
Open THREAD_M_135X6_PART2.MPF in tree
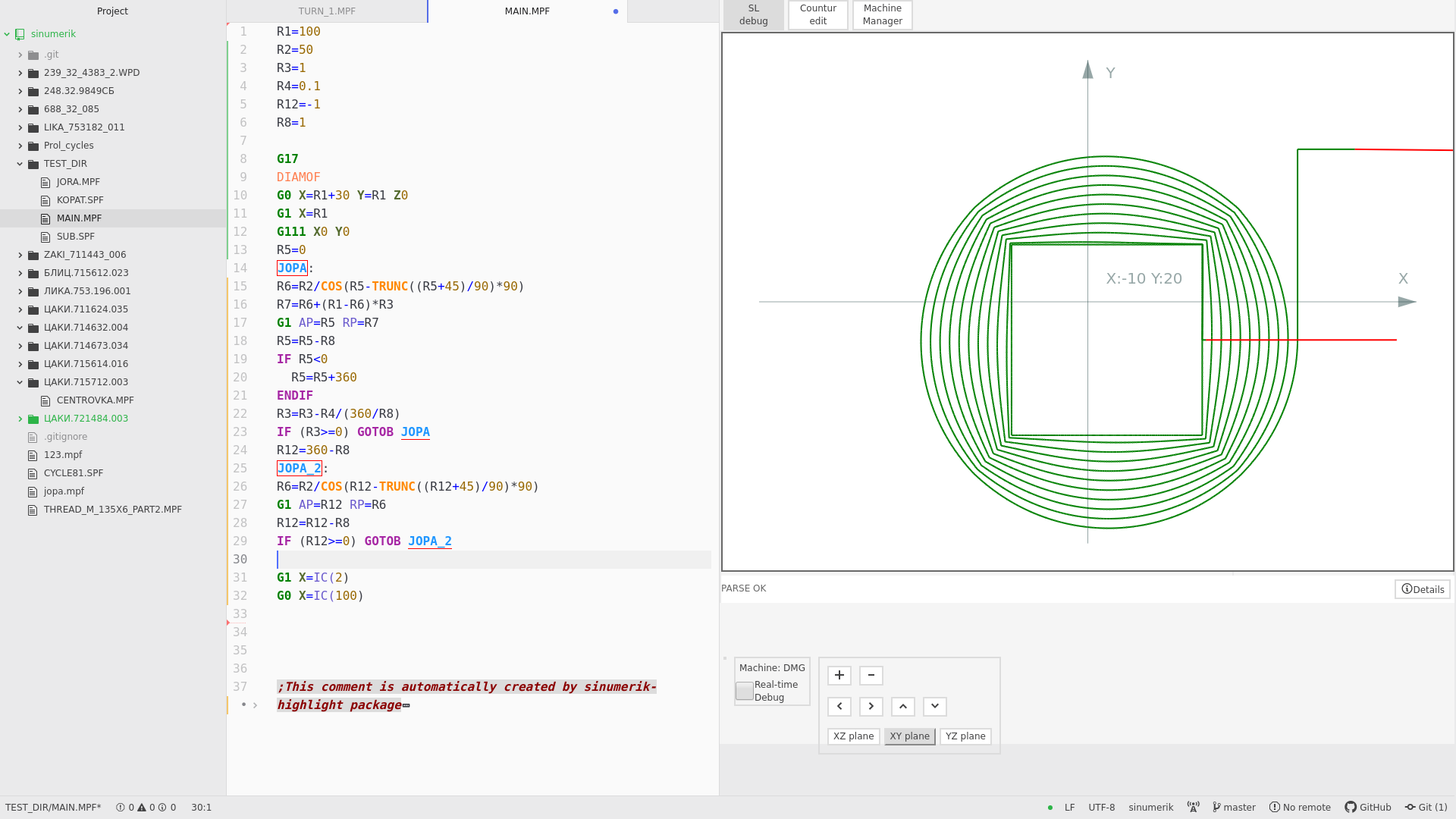coord(113,510)
